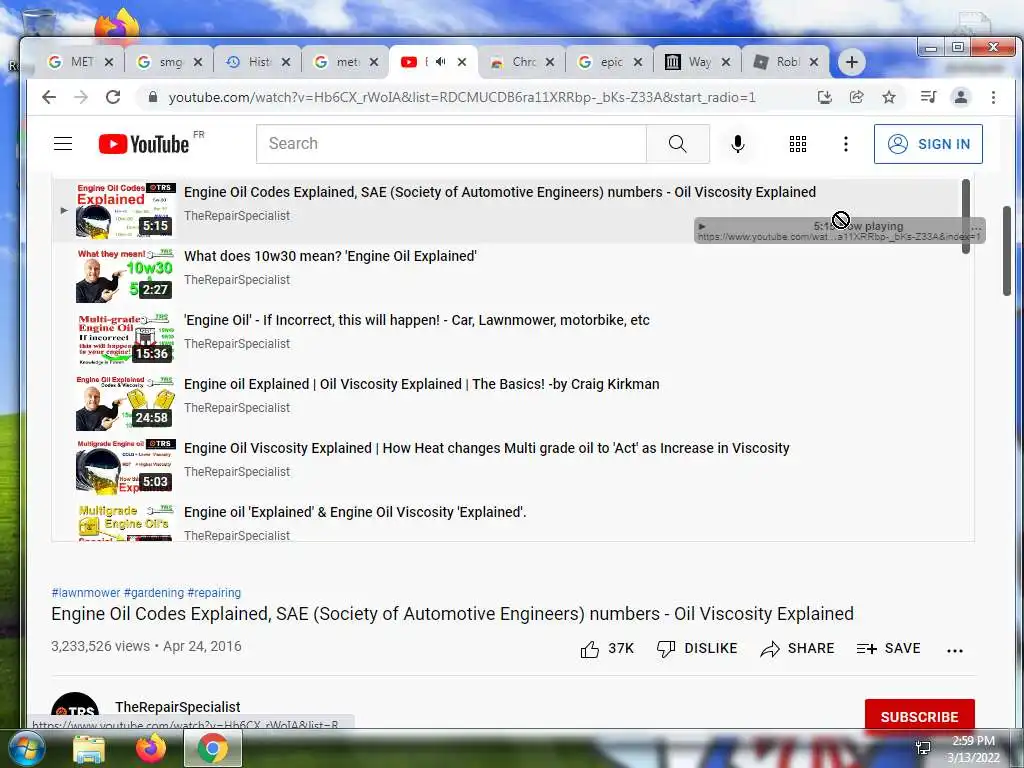The image size is (1024, 768).
Task: Play "Engine oil 'Explained' & Engine Oil Viscosity" video
Action: point(355,512)
